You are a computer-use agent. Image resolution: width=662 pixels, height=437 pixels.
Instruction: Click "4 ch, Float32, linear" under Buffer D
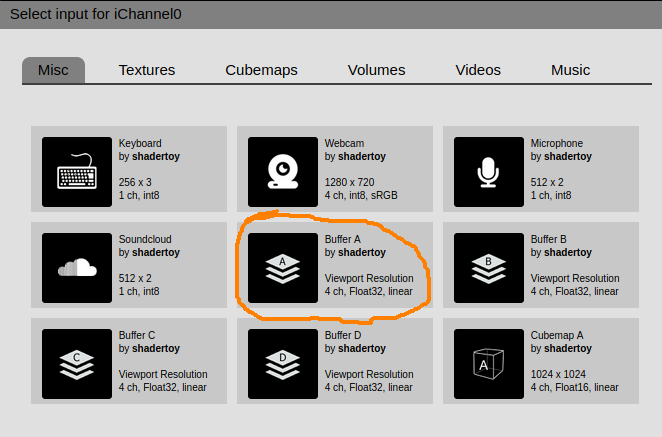point(369,388)
